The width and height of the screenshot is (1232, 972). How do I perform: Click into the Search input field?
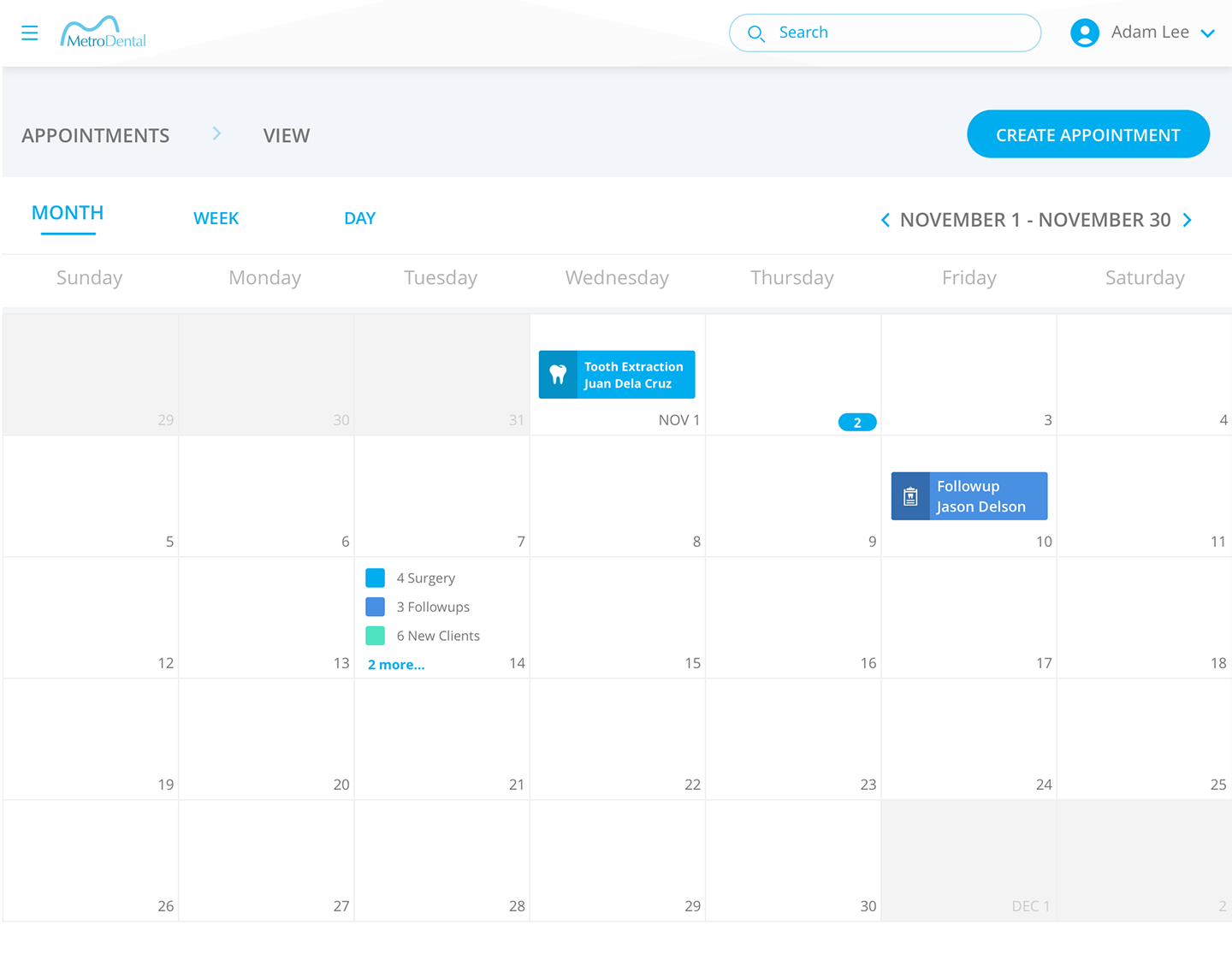pos(885,33)
